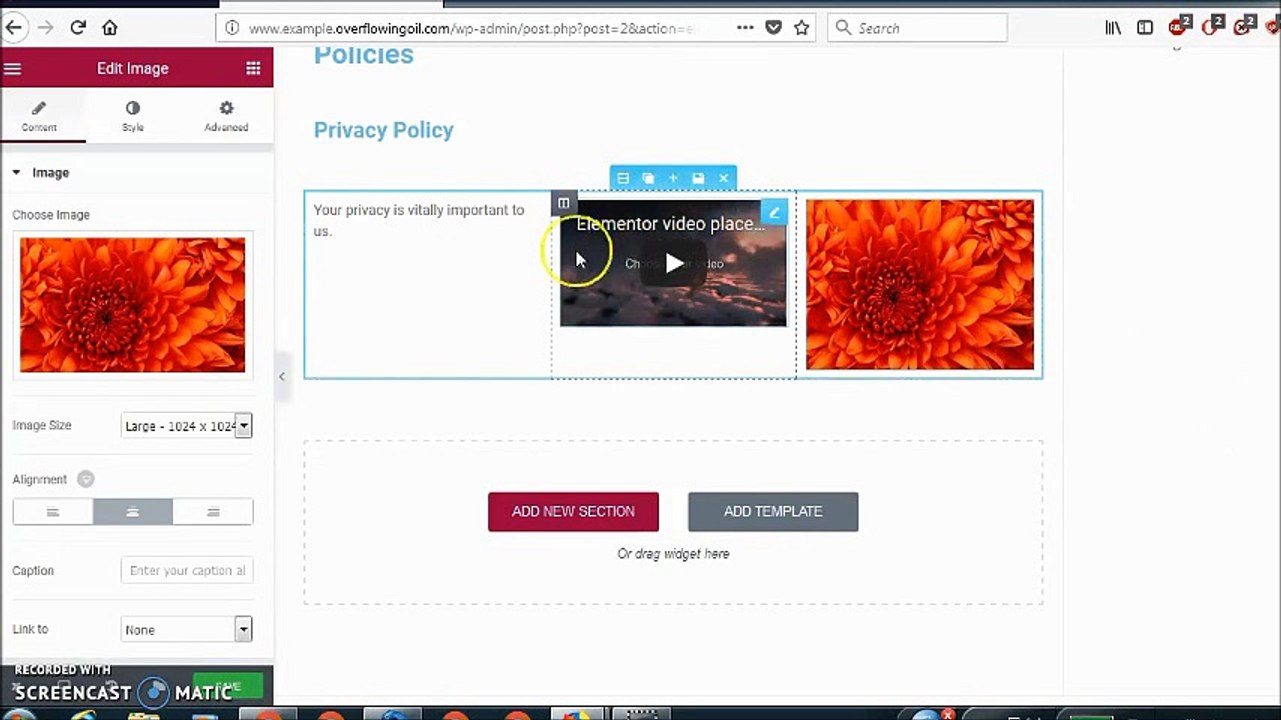
Task: Switch to the Advanced tab
Action: (x=226, y=116)
